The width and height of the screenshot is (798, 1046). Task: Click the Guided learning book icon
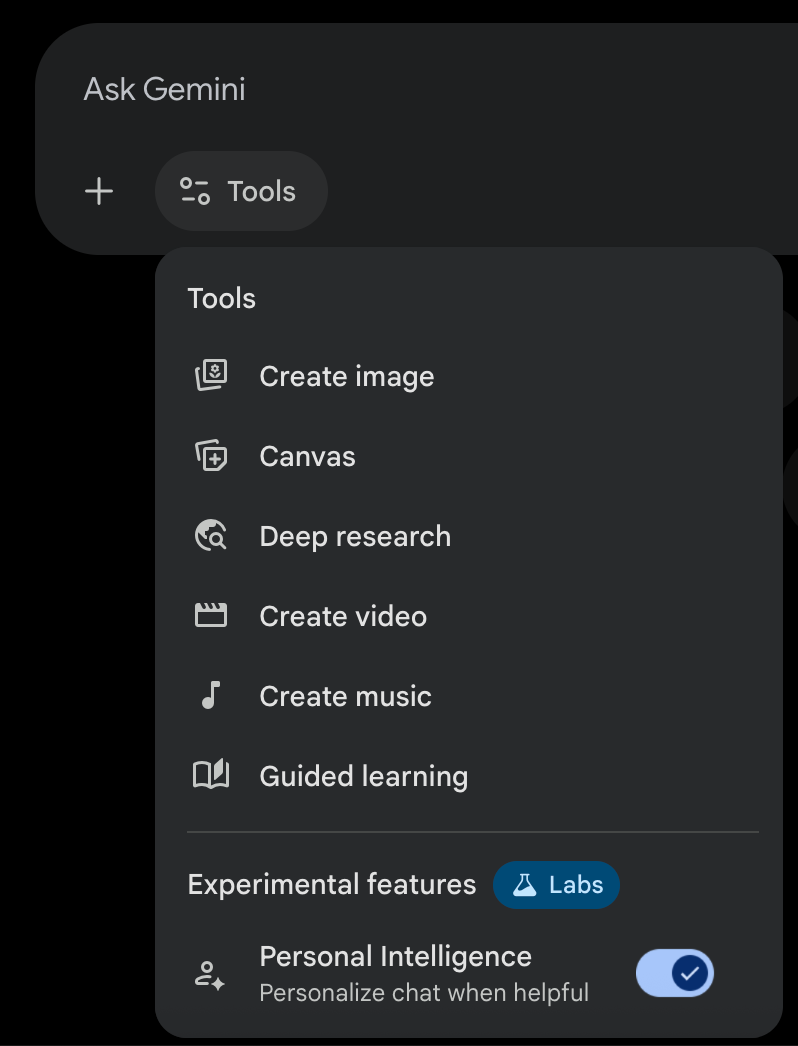pyautogui.click(x=211, y=775)
